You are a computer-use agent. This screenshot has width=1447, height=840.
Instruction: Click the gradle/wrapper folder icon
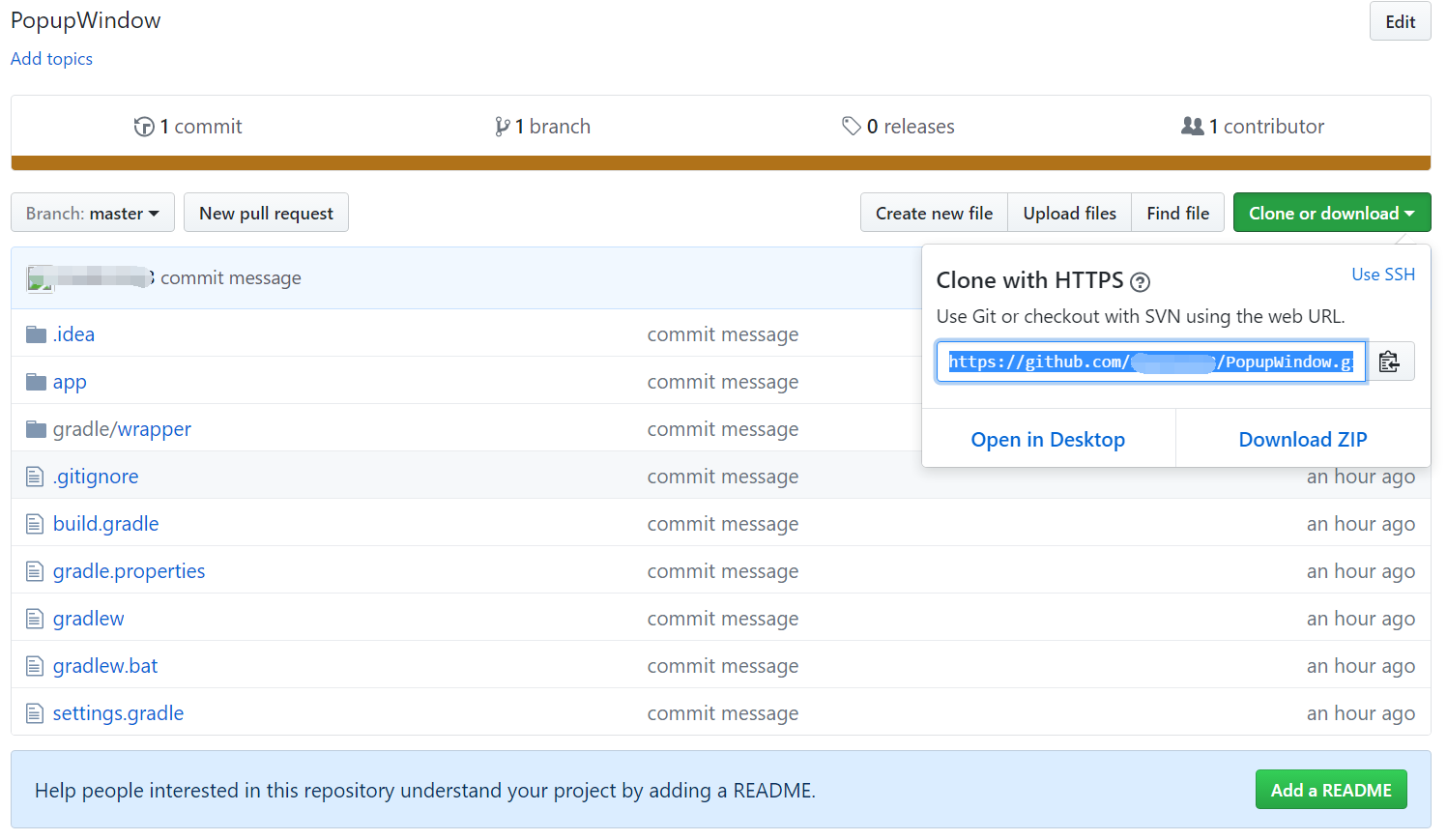(x=36, y=429)
